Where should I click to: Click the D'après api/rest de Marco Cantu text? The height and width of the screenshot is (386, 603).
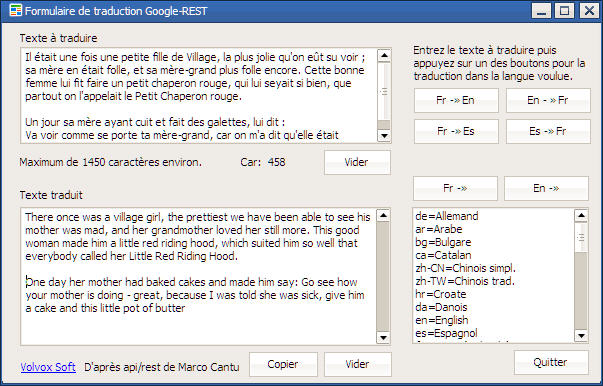162,367
